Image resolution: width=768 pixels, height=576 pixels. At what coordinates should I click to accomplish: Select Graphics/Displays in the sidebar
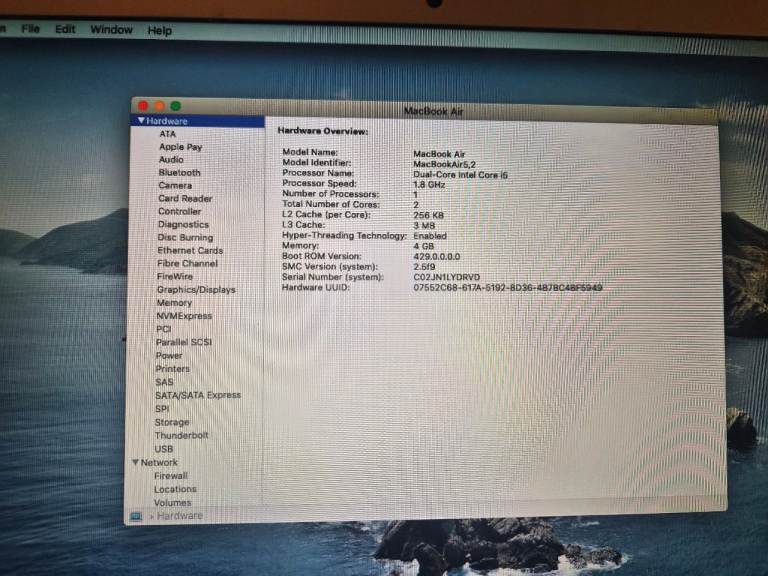[x=196, y=290]
